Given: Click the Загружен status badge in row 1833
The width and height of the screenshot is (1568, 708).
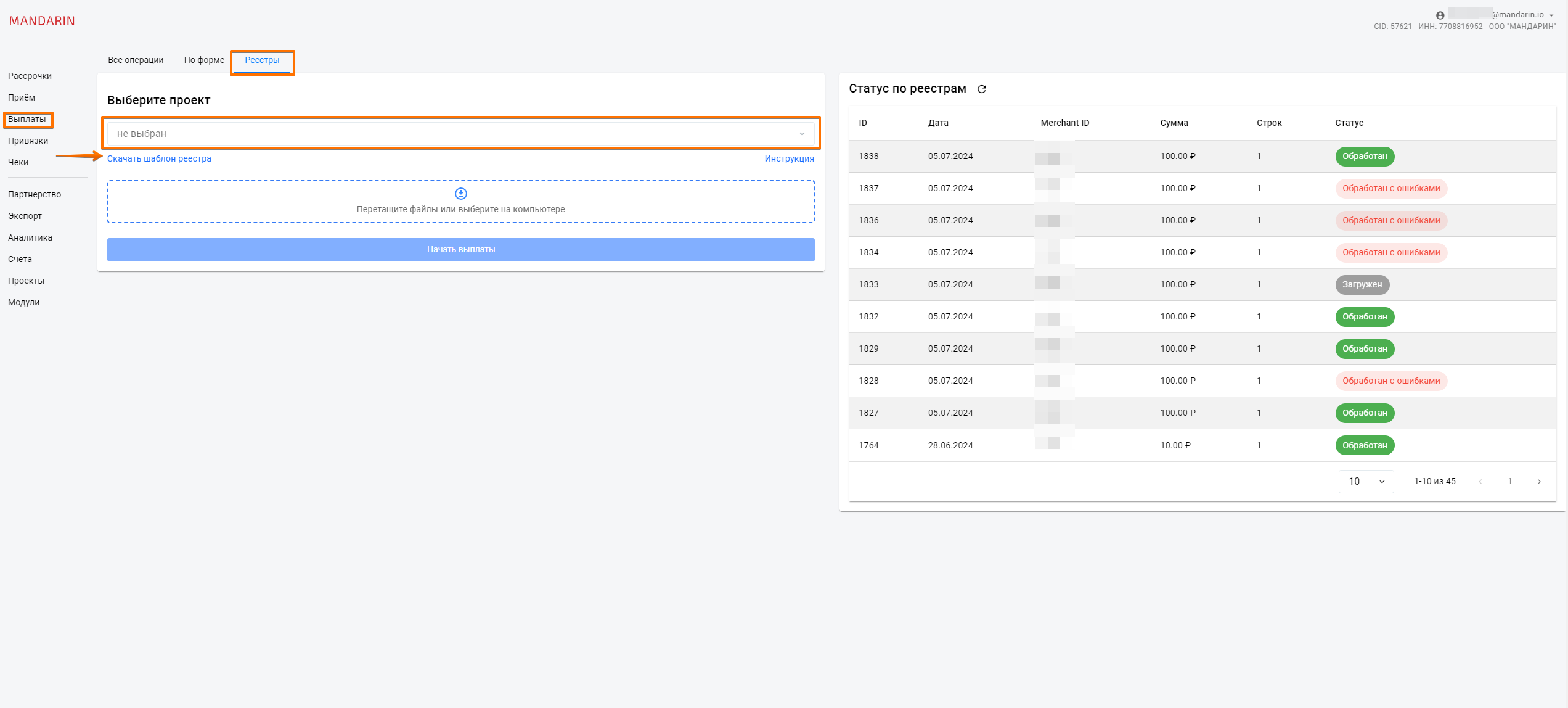Looking at the screenshot, I should point(1362,285).
